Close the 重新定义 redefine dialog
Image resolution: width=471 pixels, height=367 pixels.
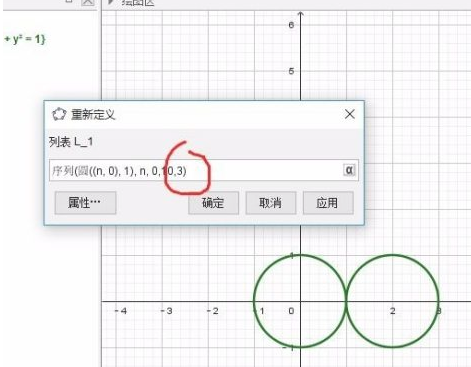click(x=350, y=114)
